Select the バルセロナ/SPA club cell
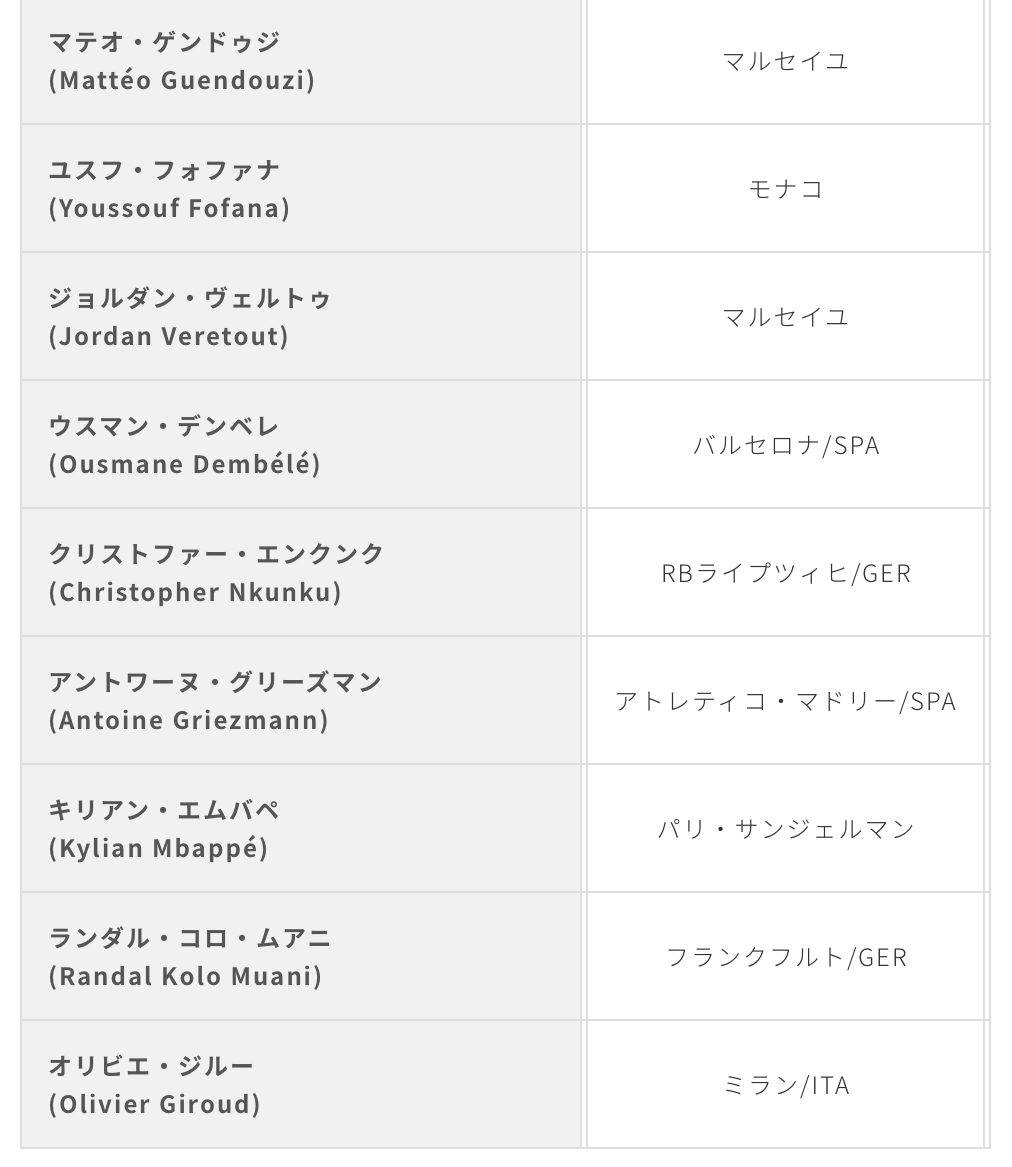 tap(785, 445)
